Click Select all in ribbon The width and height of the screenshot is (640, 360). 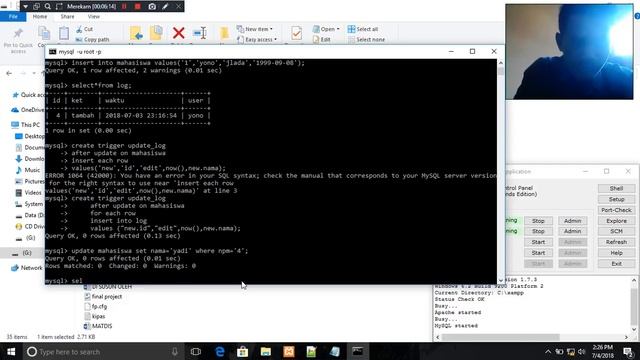coord(363,29)
